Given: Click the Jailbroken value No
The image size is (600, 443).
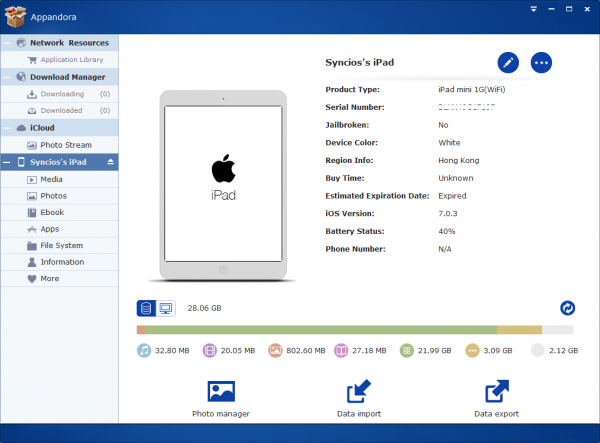Looking at the screenshot, I should tap(443, 125).
